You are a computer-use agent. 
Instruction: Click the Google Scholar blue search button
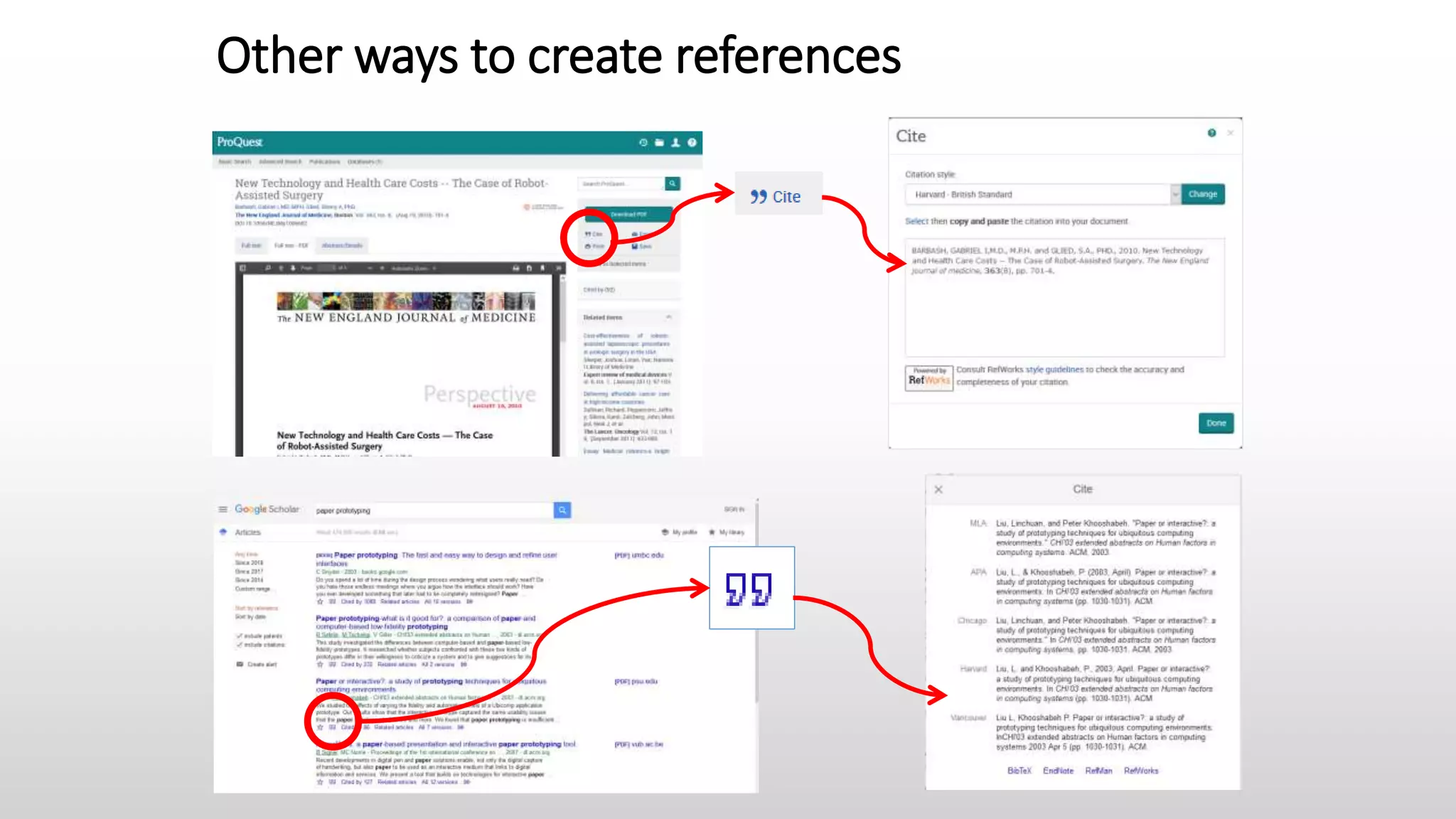[x=562, y=510]
